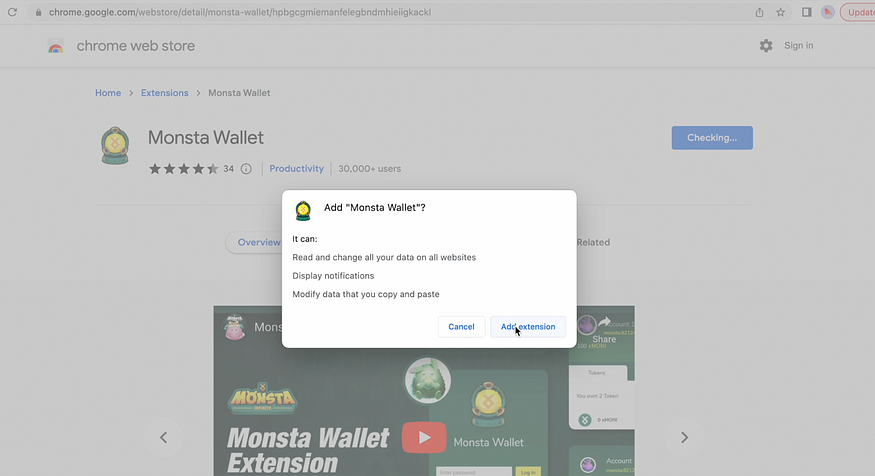Cancel adding the extension
875x476 pixels.
(x=461, y=326)
